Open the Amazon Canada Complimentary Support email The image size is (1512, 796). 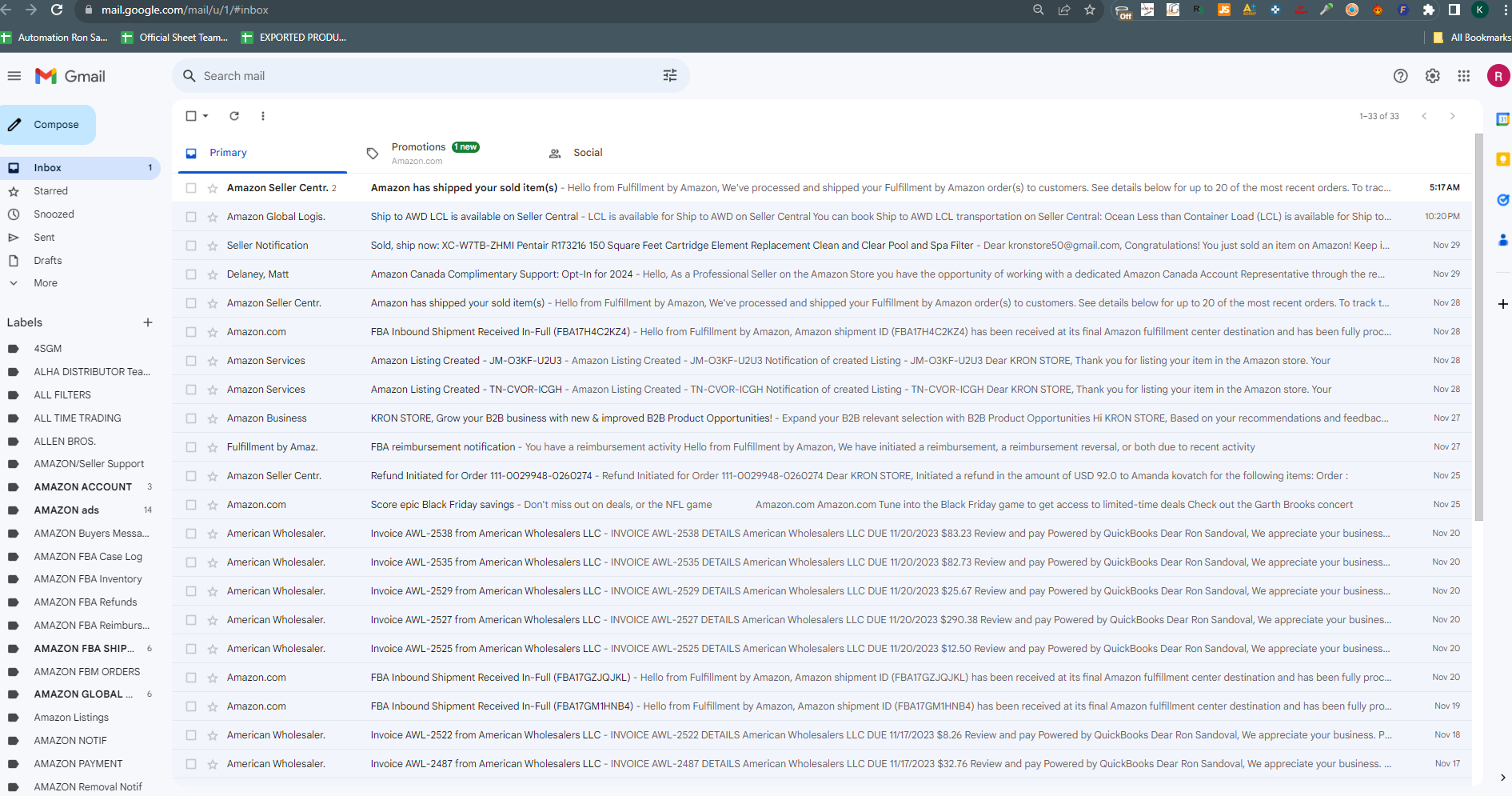pos(824,274)
